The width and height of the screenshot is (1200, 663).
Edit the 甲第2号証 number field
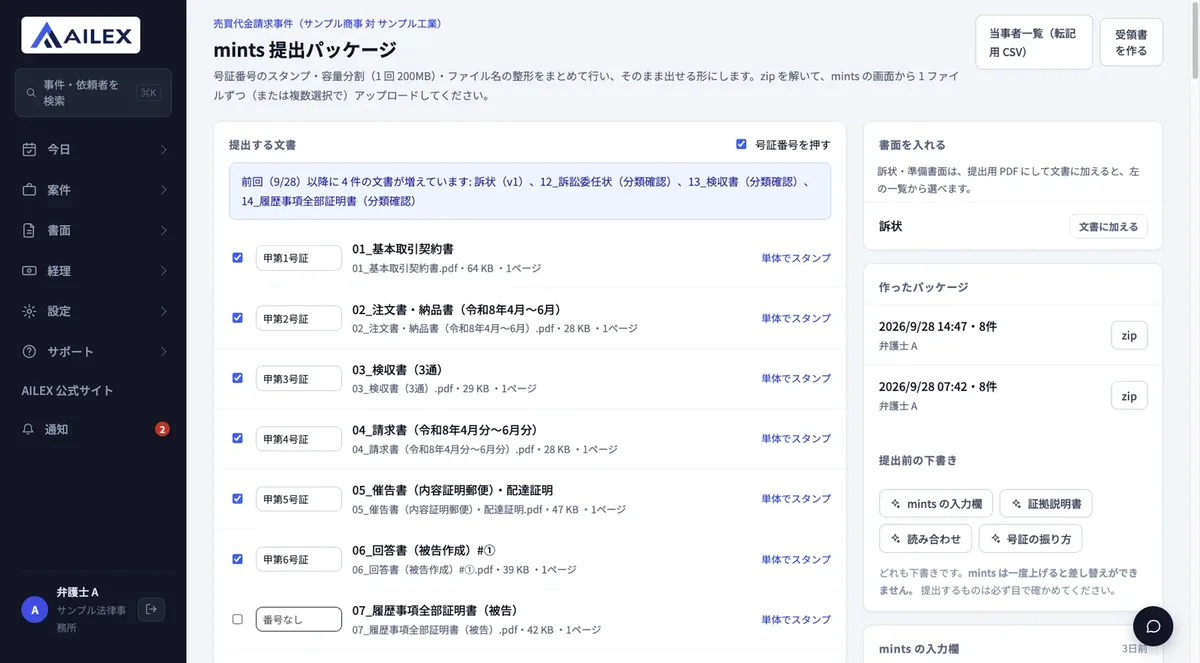click(x=299, y=318)
